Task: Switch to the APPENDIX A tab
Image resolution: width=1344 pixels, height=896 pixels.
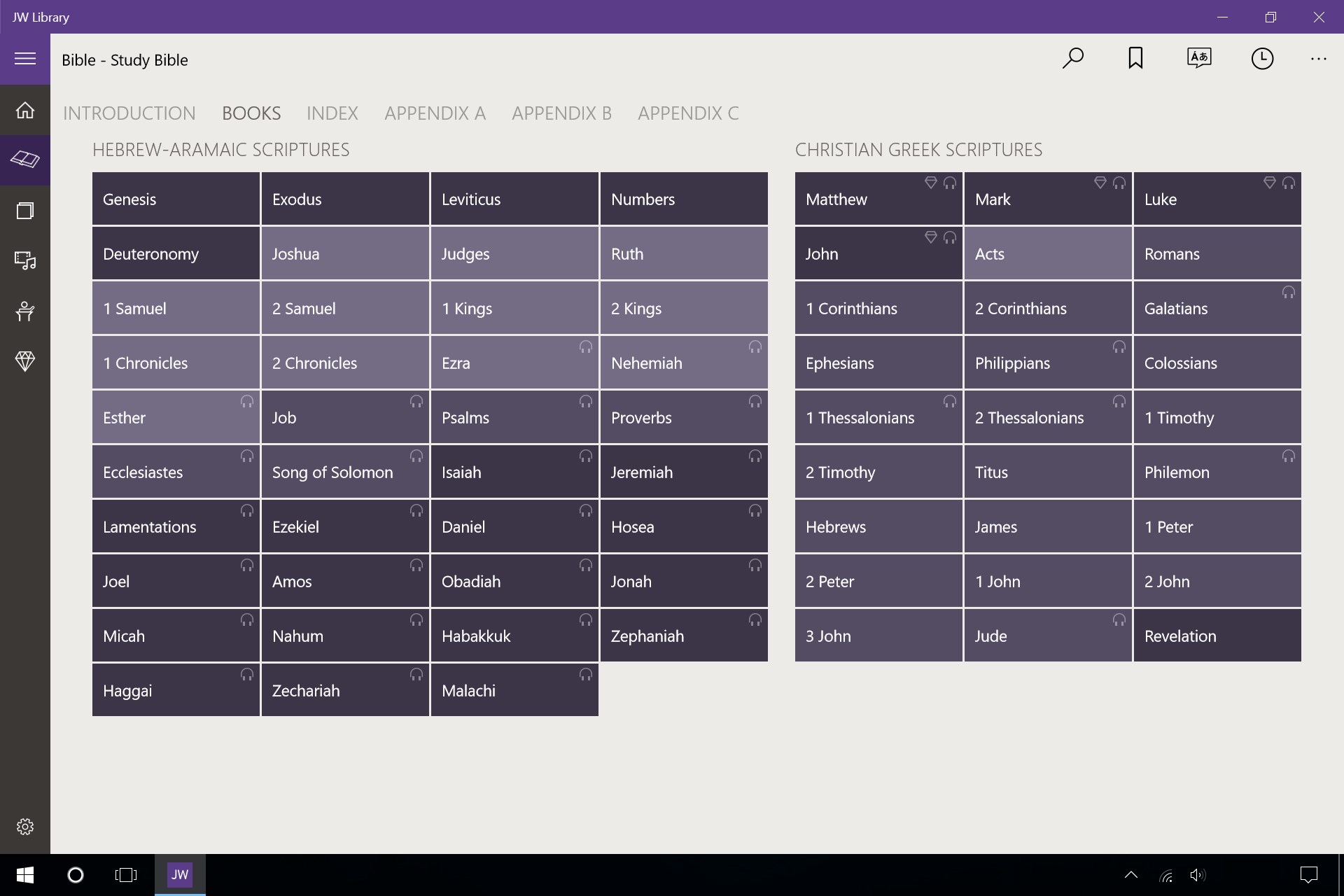Action: coord(435,113)
